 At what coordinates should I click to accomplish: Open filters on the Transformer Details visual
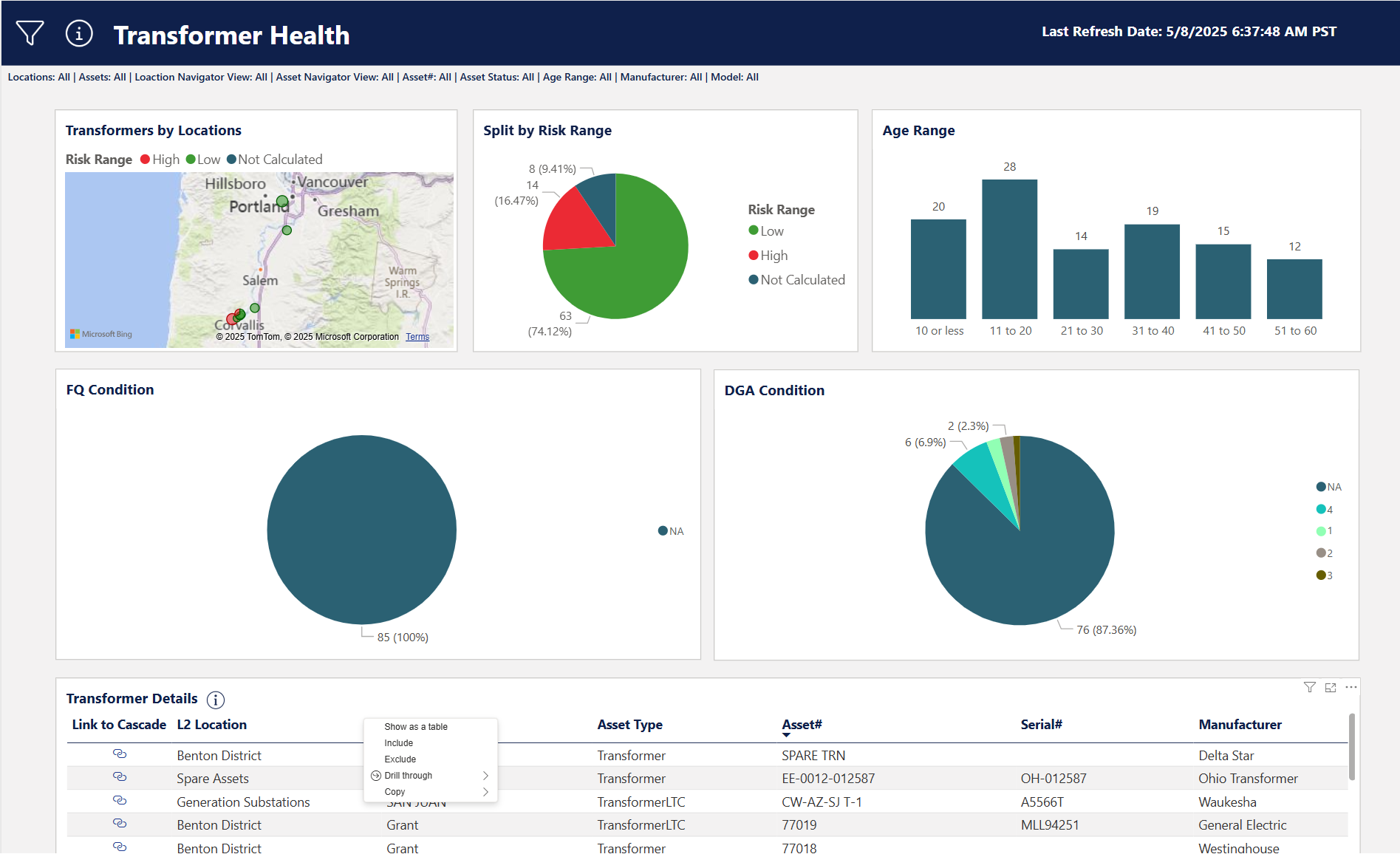tap(1310, 687)
